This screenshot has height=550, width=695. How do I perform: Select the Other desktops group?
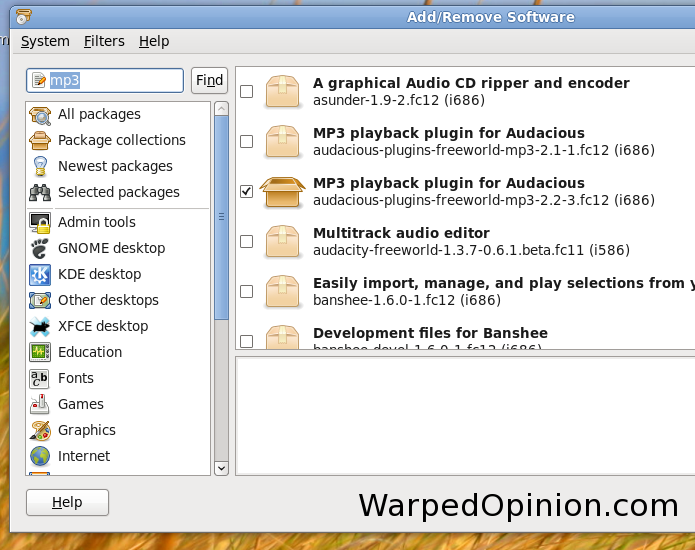pyautogui.click(x=118, y=300)
